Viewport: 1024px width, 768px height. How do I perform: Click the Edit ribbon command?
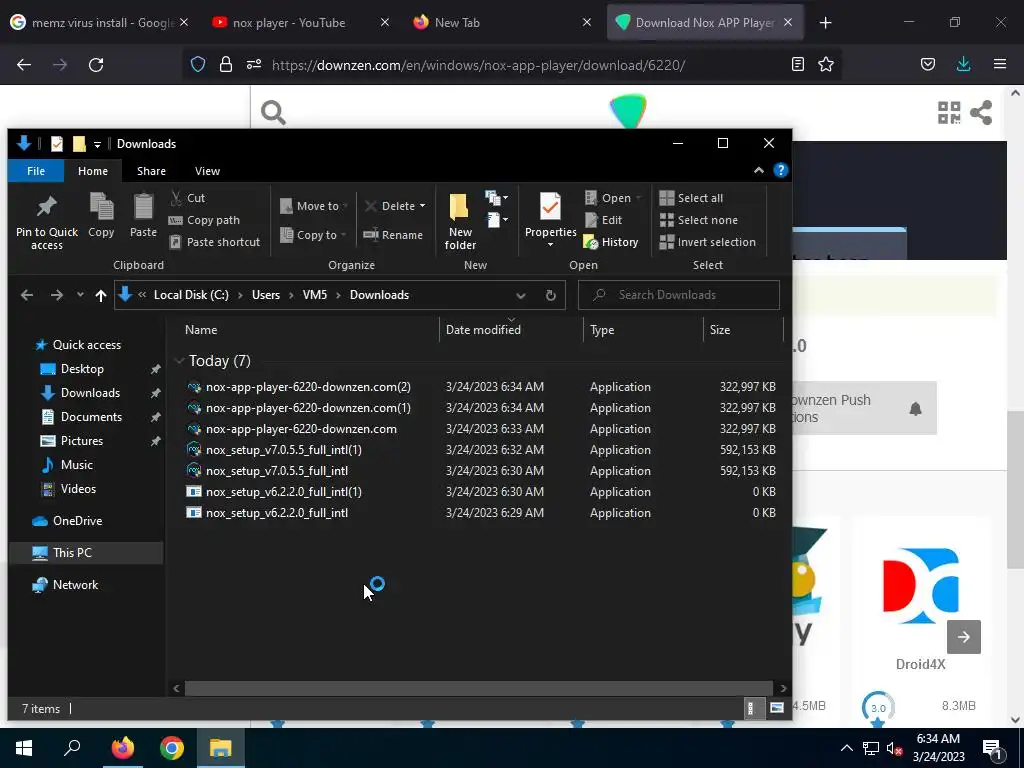[603, 220]
